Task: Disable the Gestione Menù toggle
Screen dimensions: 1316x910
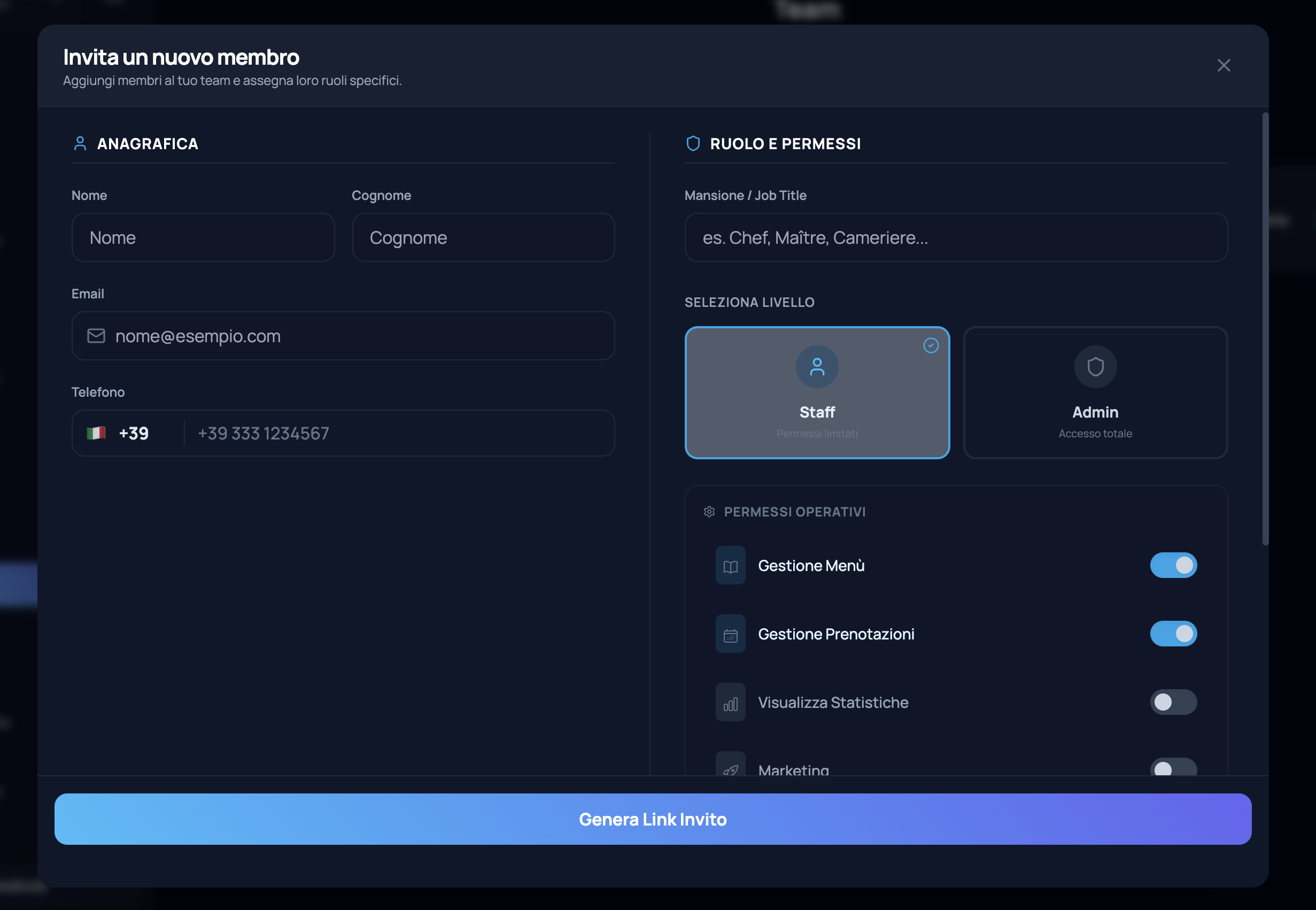Action: pos(1173,566)
